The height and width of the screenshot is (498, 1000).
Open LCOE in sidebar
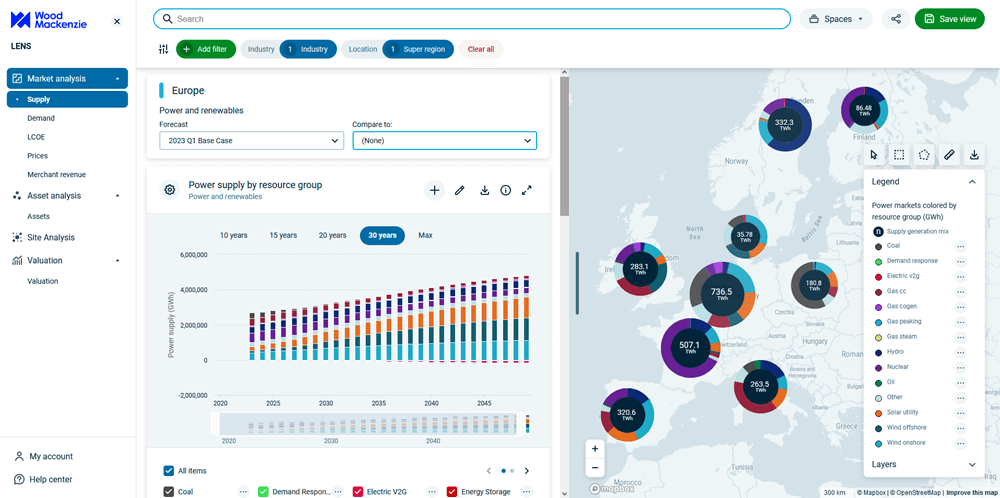click(36, 136)
